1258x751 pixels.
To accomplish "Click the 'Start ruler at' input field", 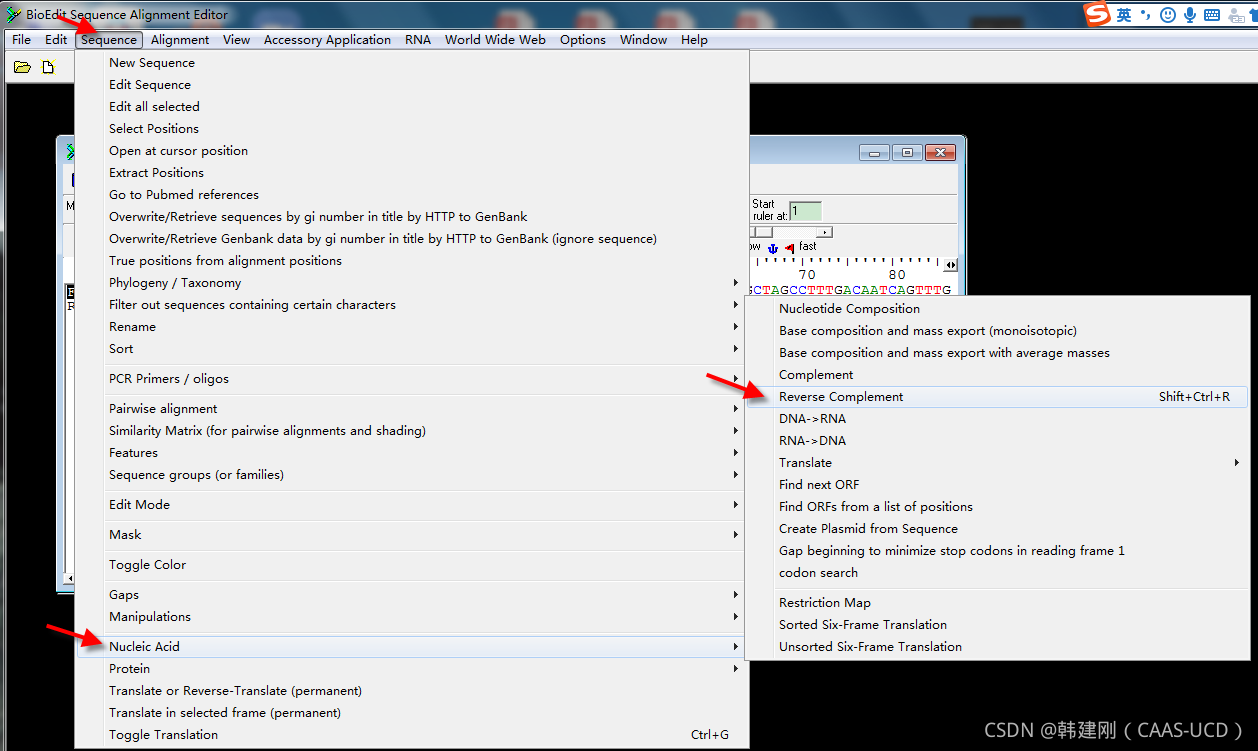I will click(x=805, y=211).
